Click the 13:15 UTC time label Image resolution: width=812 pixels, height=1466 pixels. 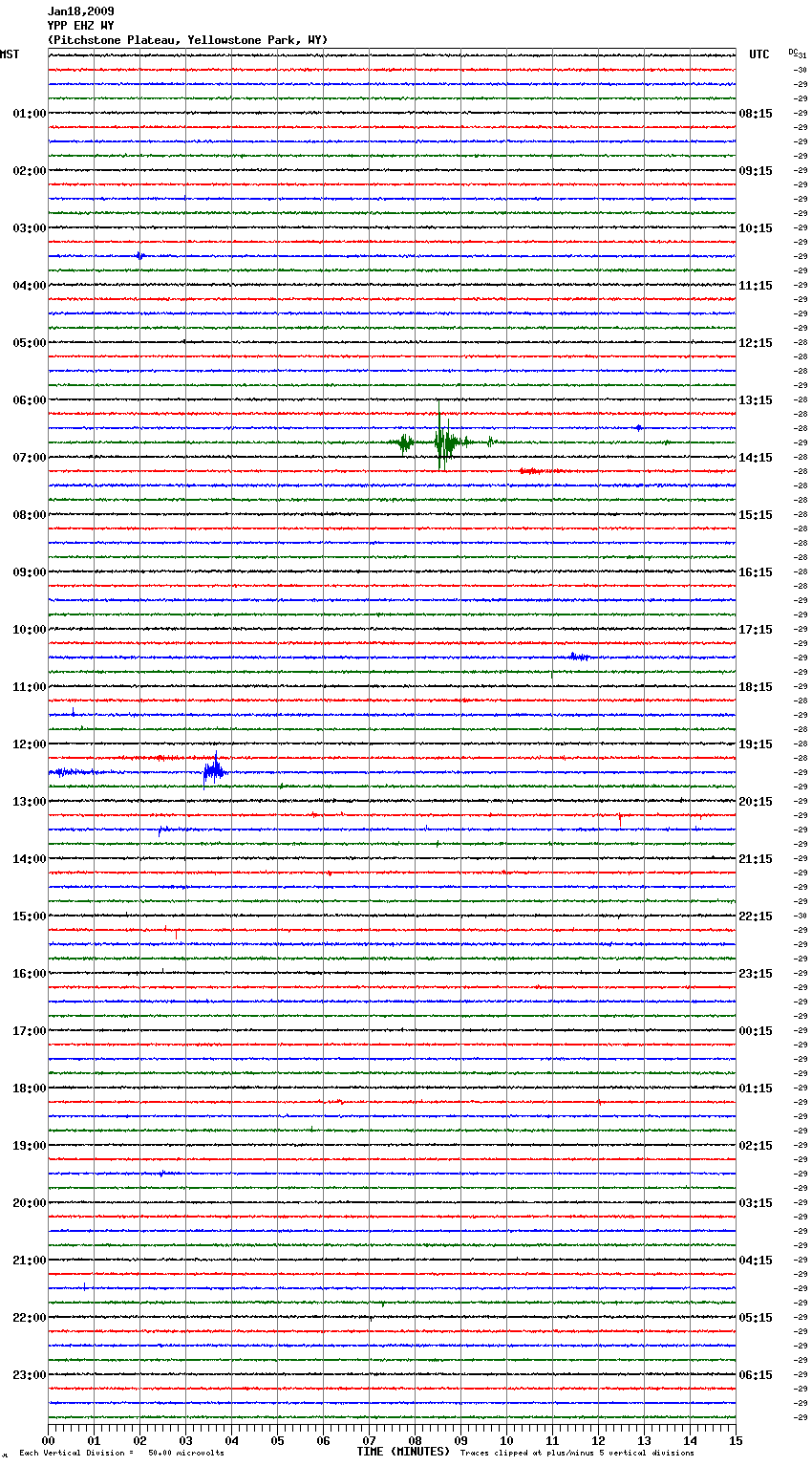tap(756, 400)
